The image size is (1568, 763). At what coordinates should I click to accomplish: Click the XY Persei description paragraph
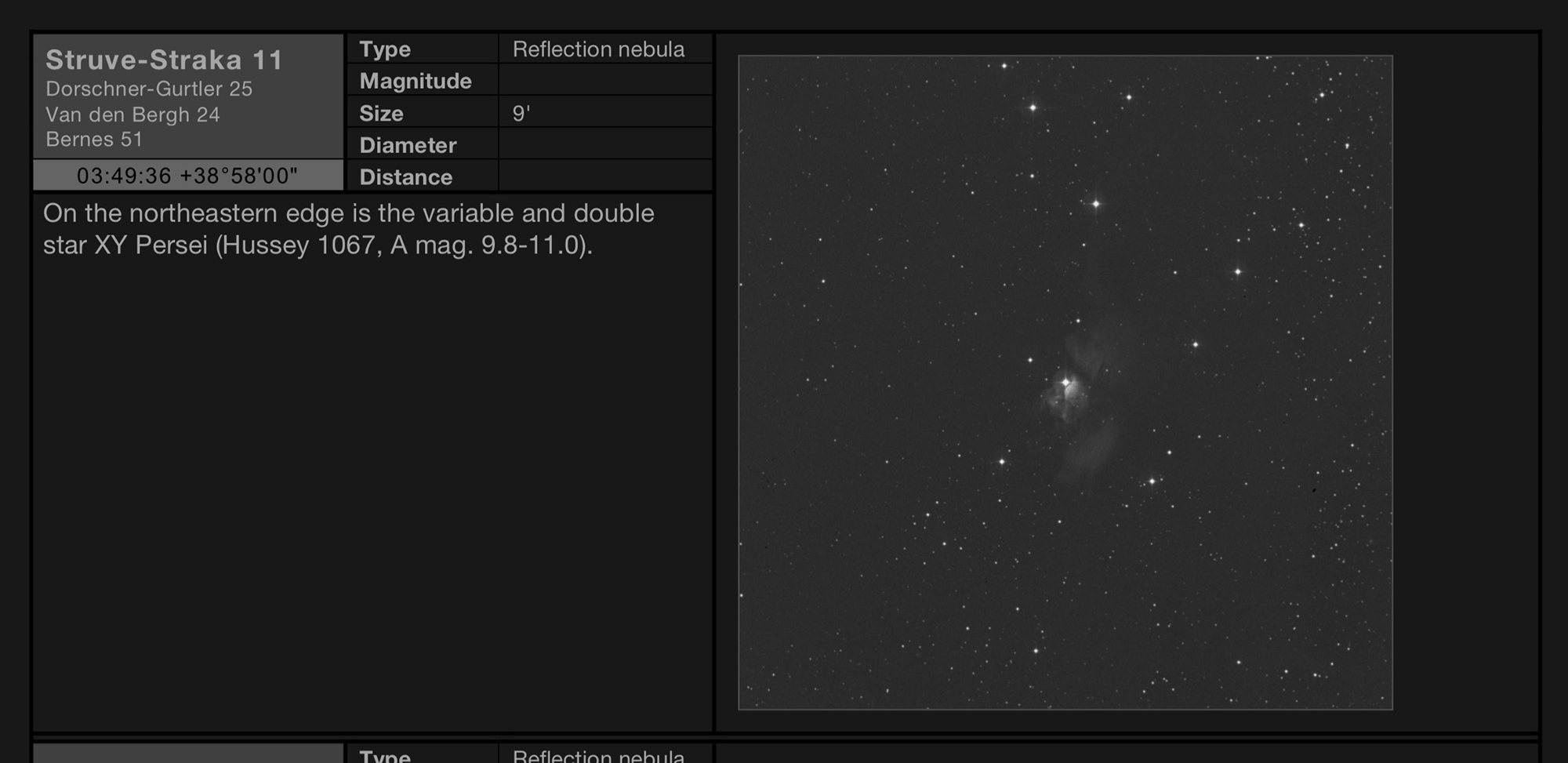[x=349, y=229]
